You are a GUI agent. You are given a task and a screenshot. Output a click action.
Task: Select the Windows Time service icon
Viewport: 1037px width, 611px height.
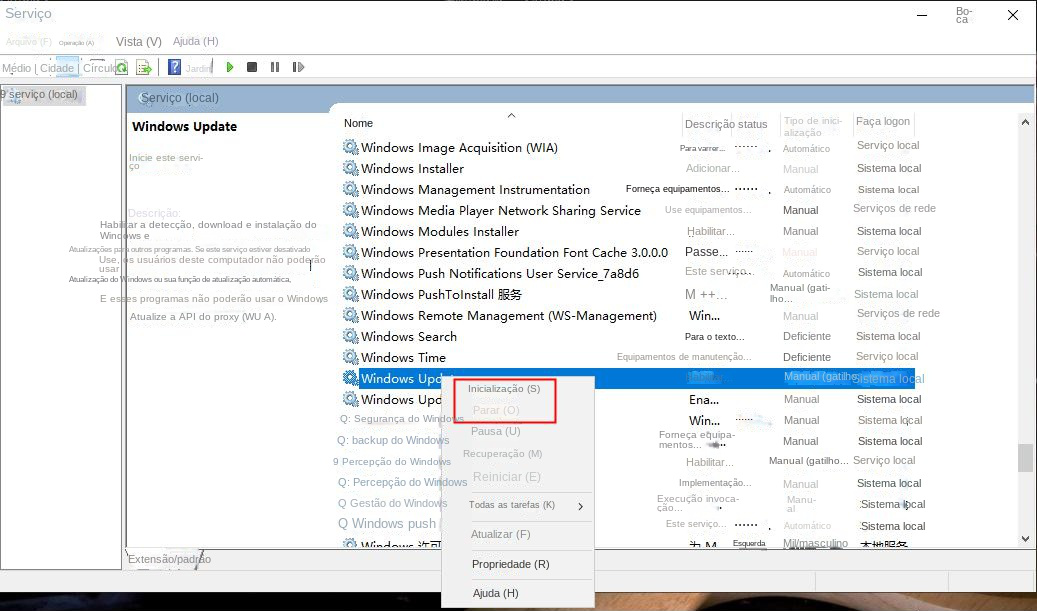350,357
